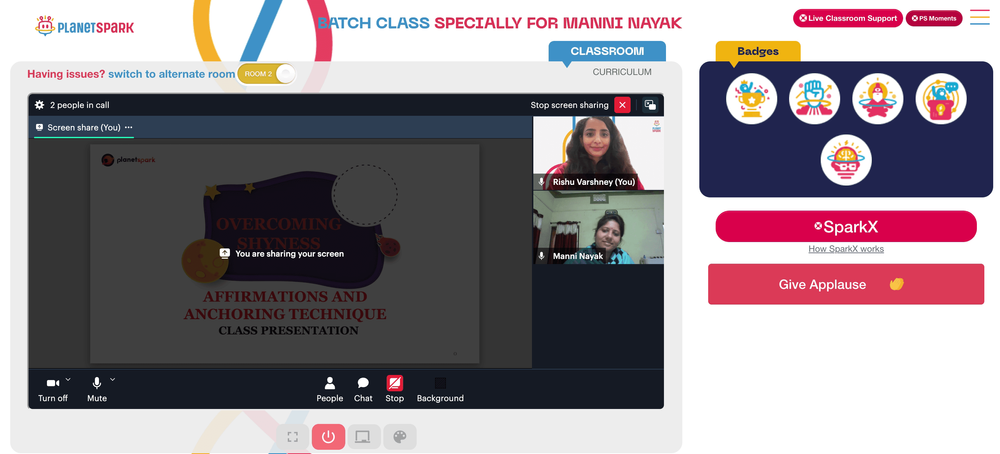The height and width of the screenshot is (454, 1000).
Task: Click the laptop screen icon below the call
Action: tap(364, 437)
